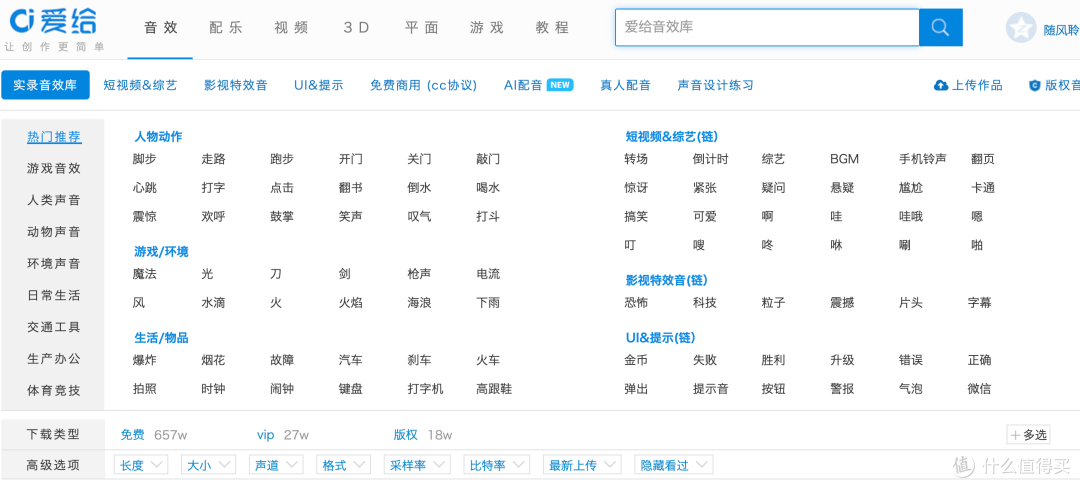The image size is (1080, 488).
Task: Open 声音设计练习 link
Action: (715, 85)
